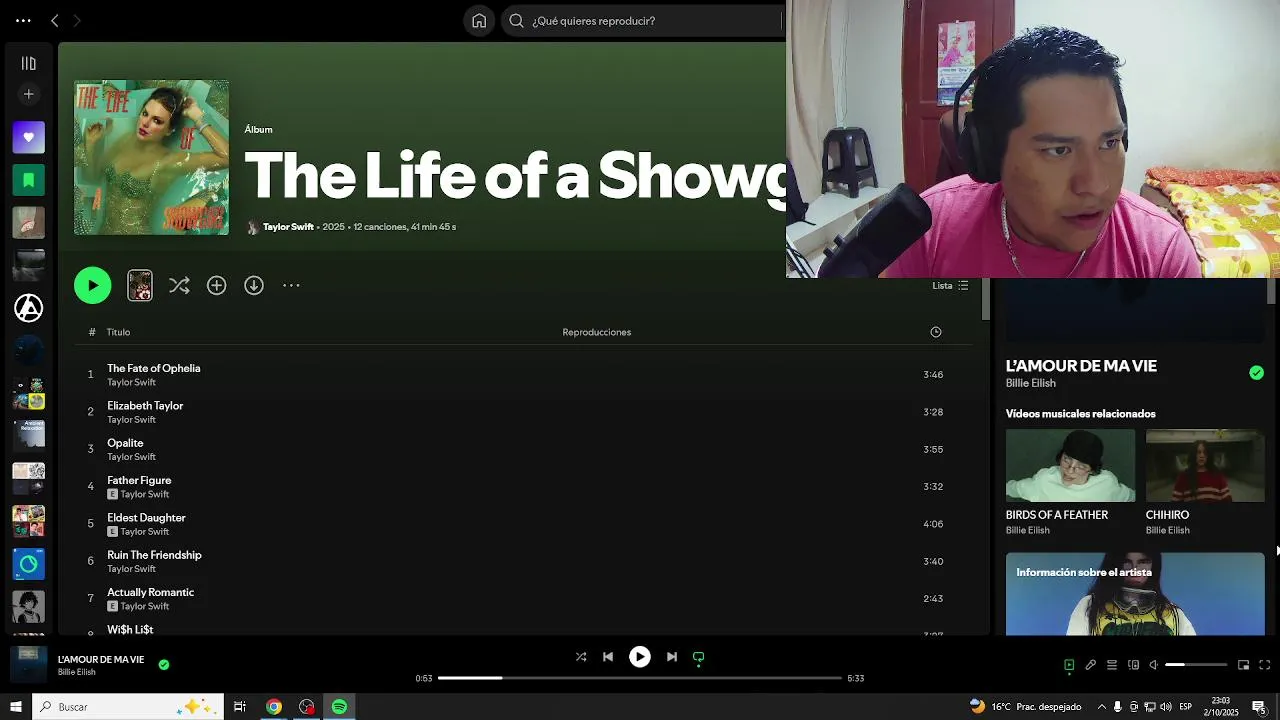1280x720 pixels.
Task: Open the Lista view options dropdown
Action: pyautogui.click(x=950, y=285)
